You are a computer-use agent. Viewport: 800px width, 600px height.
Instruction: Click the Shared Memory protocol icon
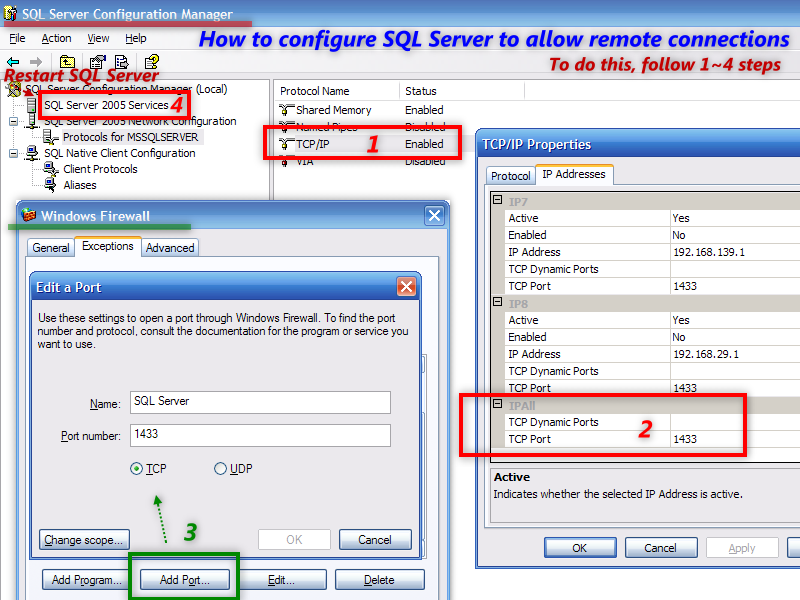pos(287,110)
